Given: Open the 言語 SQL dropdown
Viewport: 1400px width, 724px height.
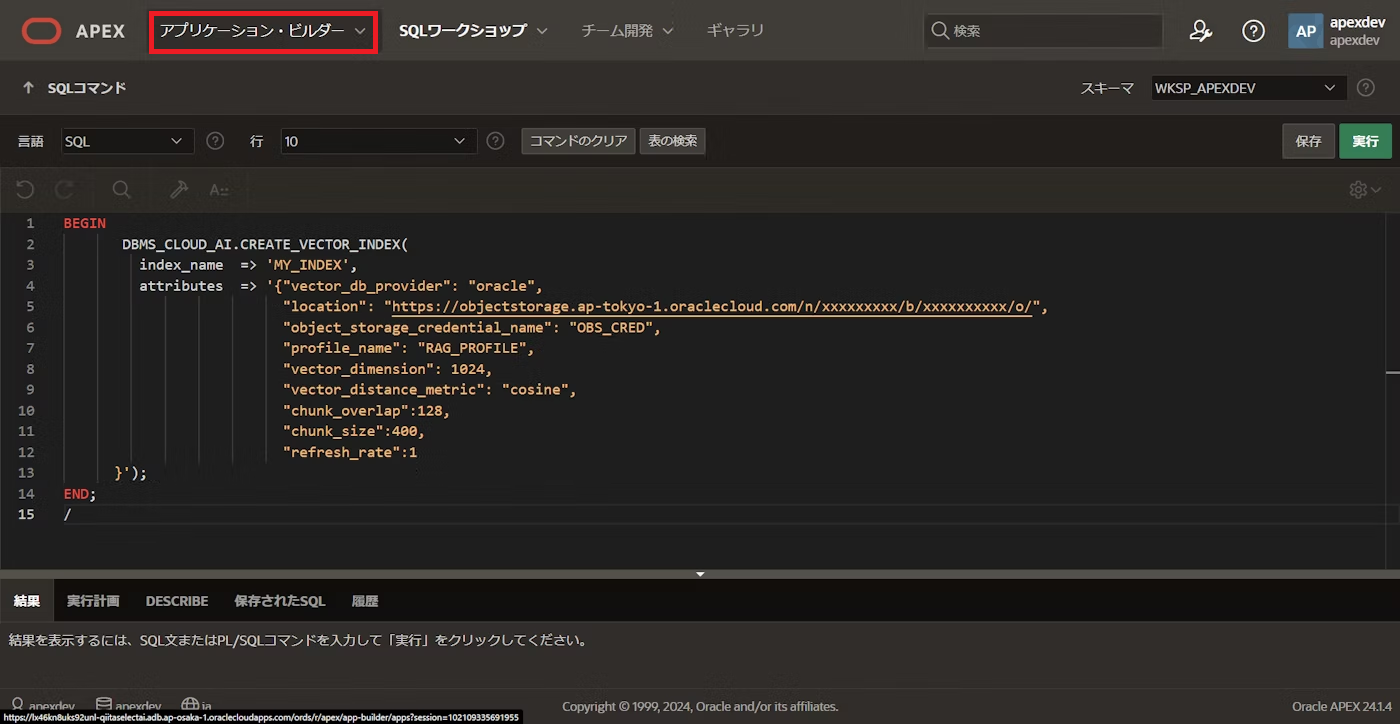Looking at the screenshot, I should tap(127, 141).
